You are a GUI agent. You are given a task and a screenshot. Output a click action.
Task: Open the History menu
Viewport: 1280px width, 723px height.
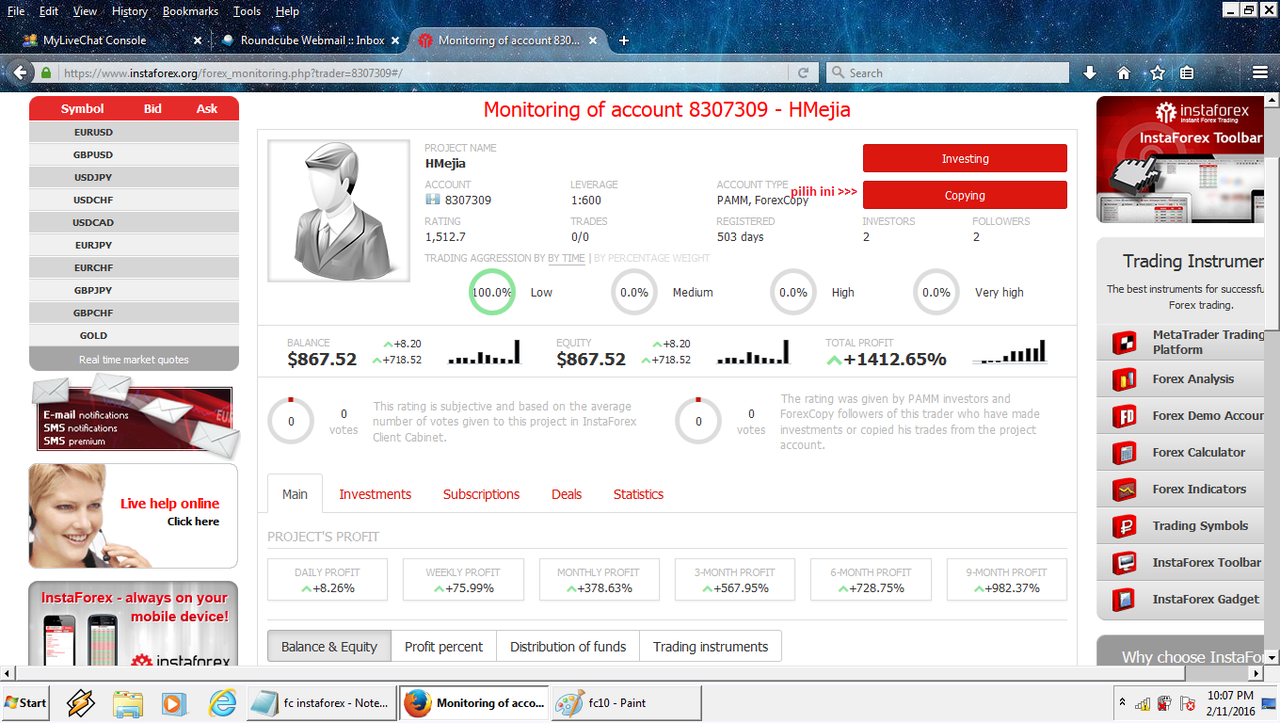[130, 11]
